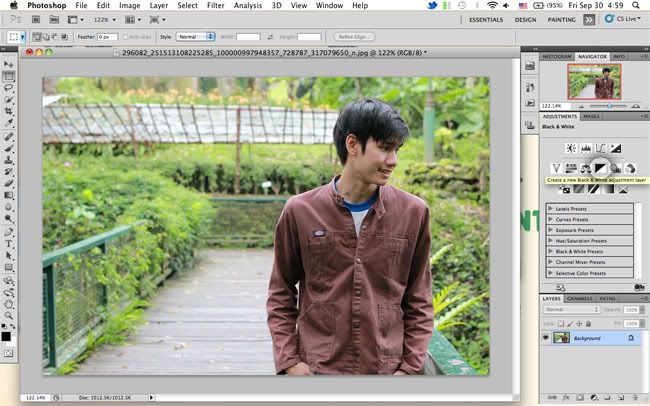
Task: Open the Style dropdown in options bar
Action: (195, 37)
